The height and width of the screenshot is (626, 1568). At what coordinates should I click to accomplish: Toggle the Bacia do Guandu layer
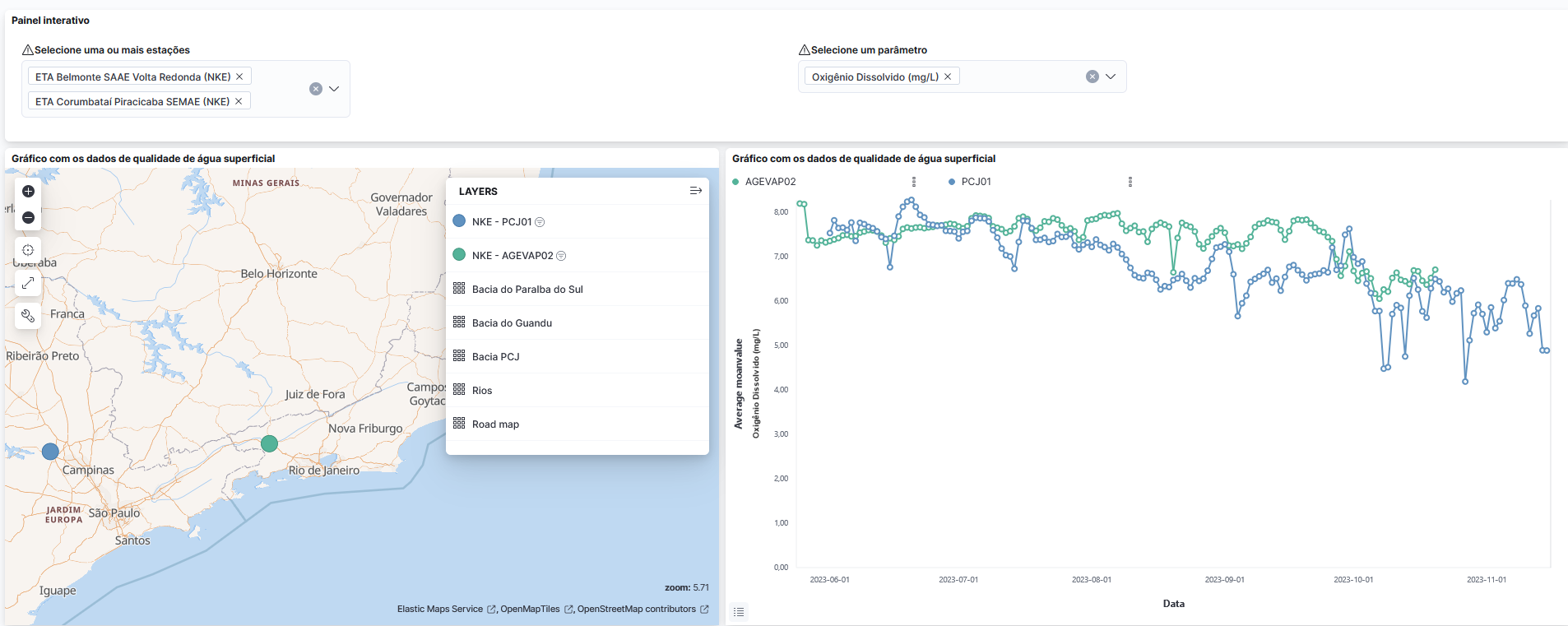tap(512, 323)
